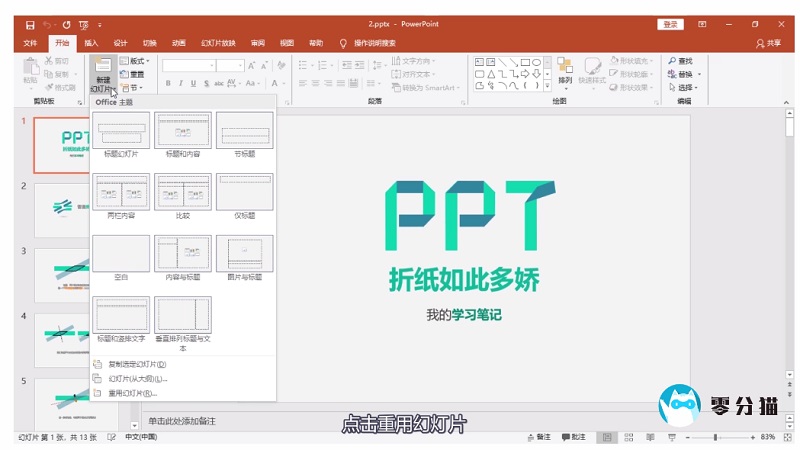The image size is (800, 450).
Task: Adjust the zoom slider in status bar
Action: click(x=715, y=438)
